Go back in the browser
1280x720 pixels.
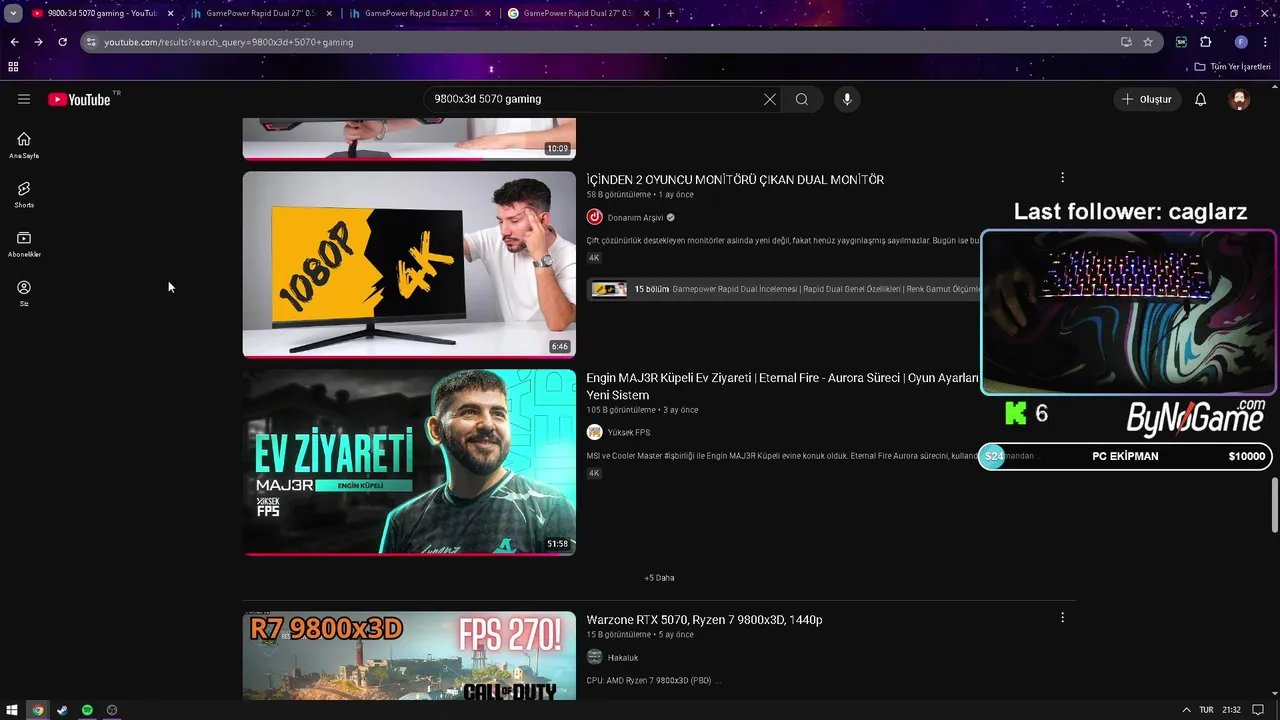pyautogui.click(x=14, y=42)
